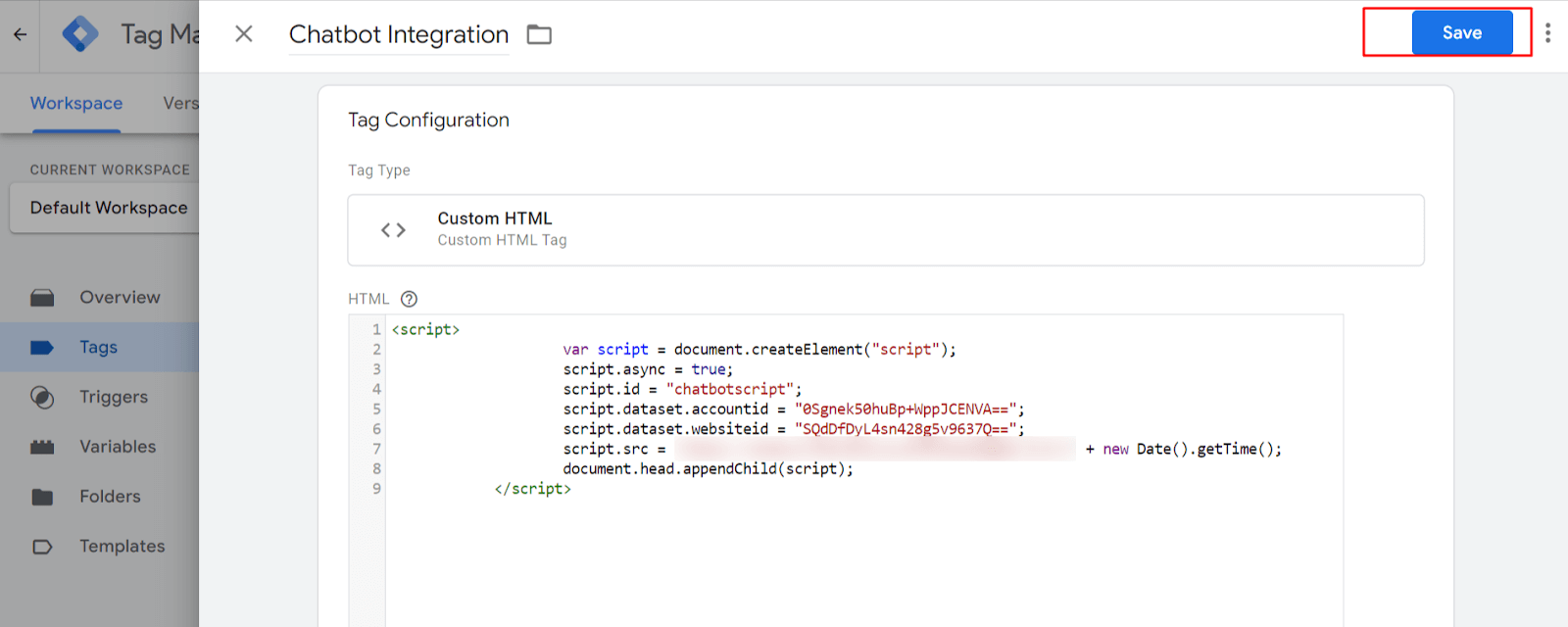Image resolution: width=1568 pixels, height=627 pixels.
Task: Click the script.src code line
Action: (x=922, y=449)
